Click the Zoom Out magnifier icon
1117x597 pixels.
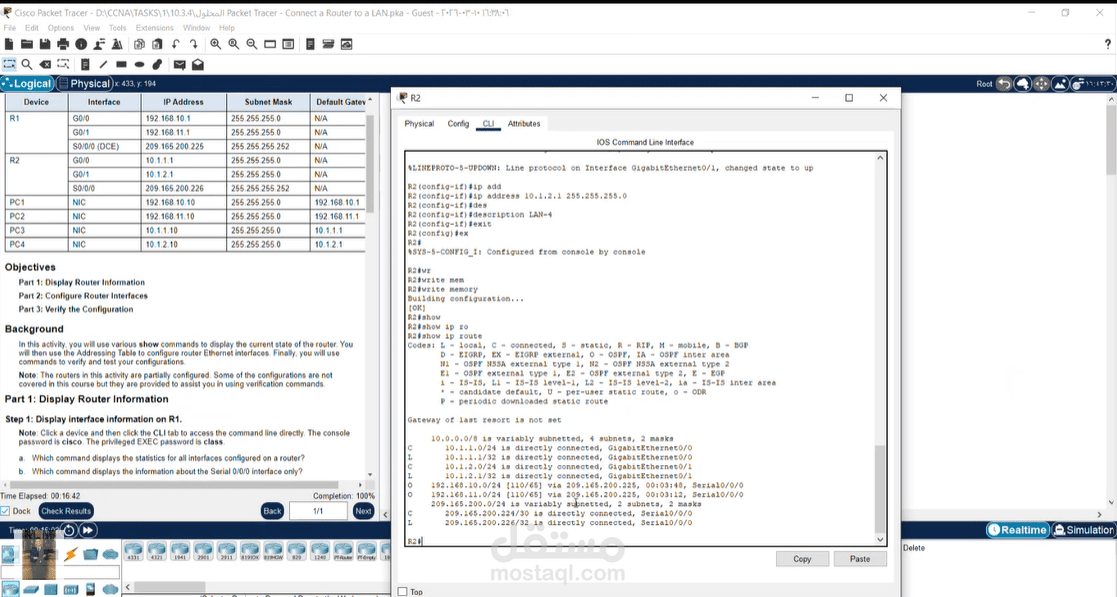pos(251,44)
